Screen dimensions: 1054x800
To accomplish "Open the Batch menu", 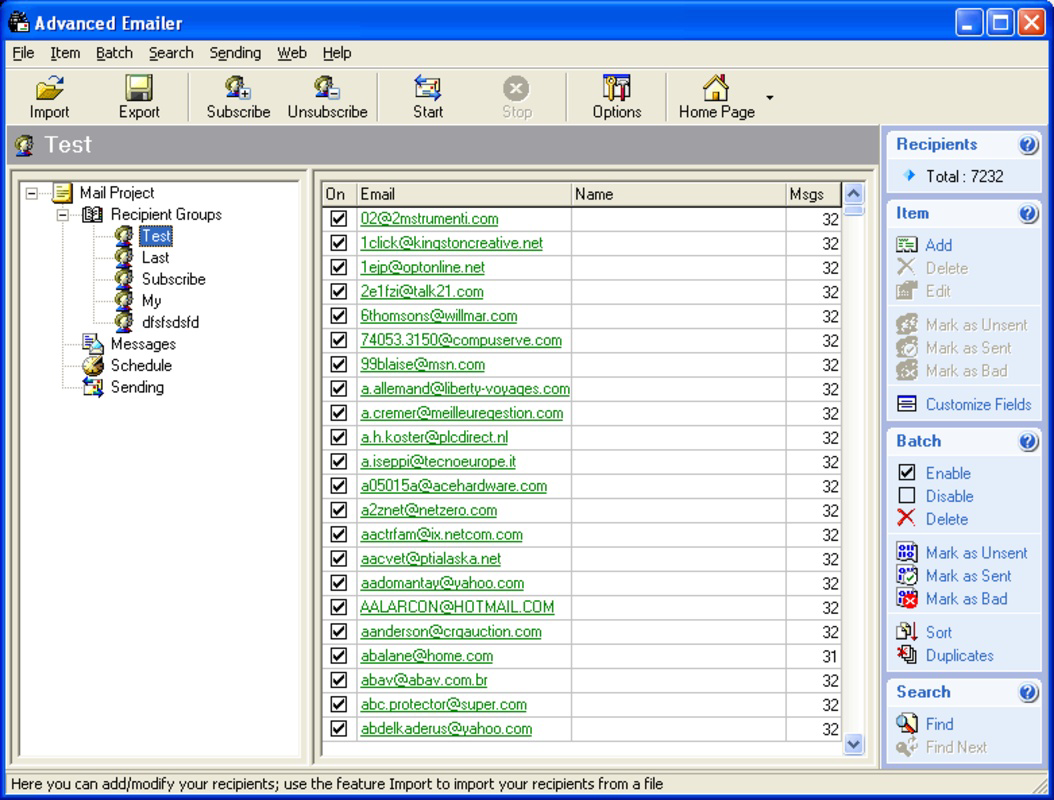I will [114, 52].
